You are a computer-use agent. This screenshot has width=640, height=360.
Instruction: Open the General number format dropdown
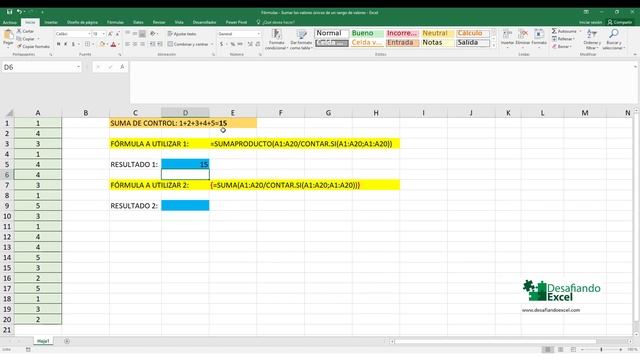[x=258, y=34]
